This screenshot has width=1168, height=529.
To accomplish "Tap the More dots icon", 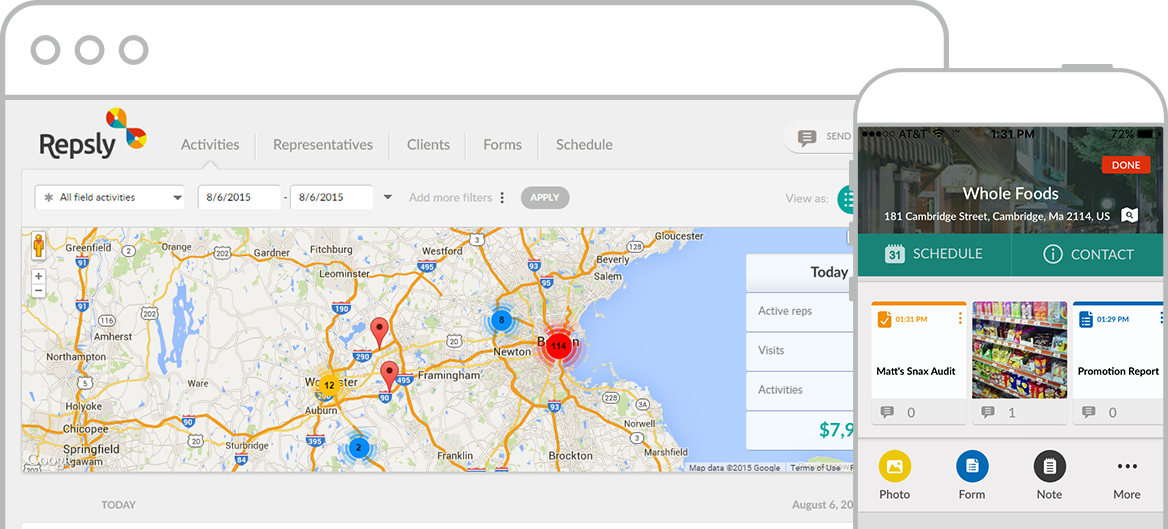I will tap(1127, 466).
